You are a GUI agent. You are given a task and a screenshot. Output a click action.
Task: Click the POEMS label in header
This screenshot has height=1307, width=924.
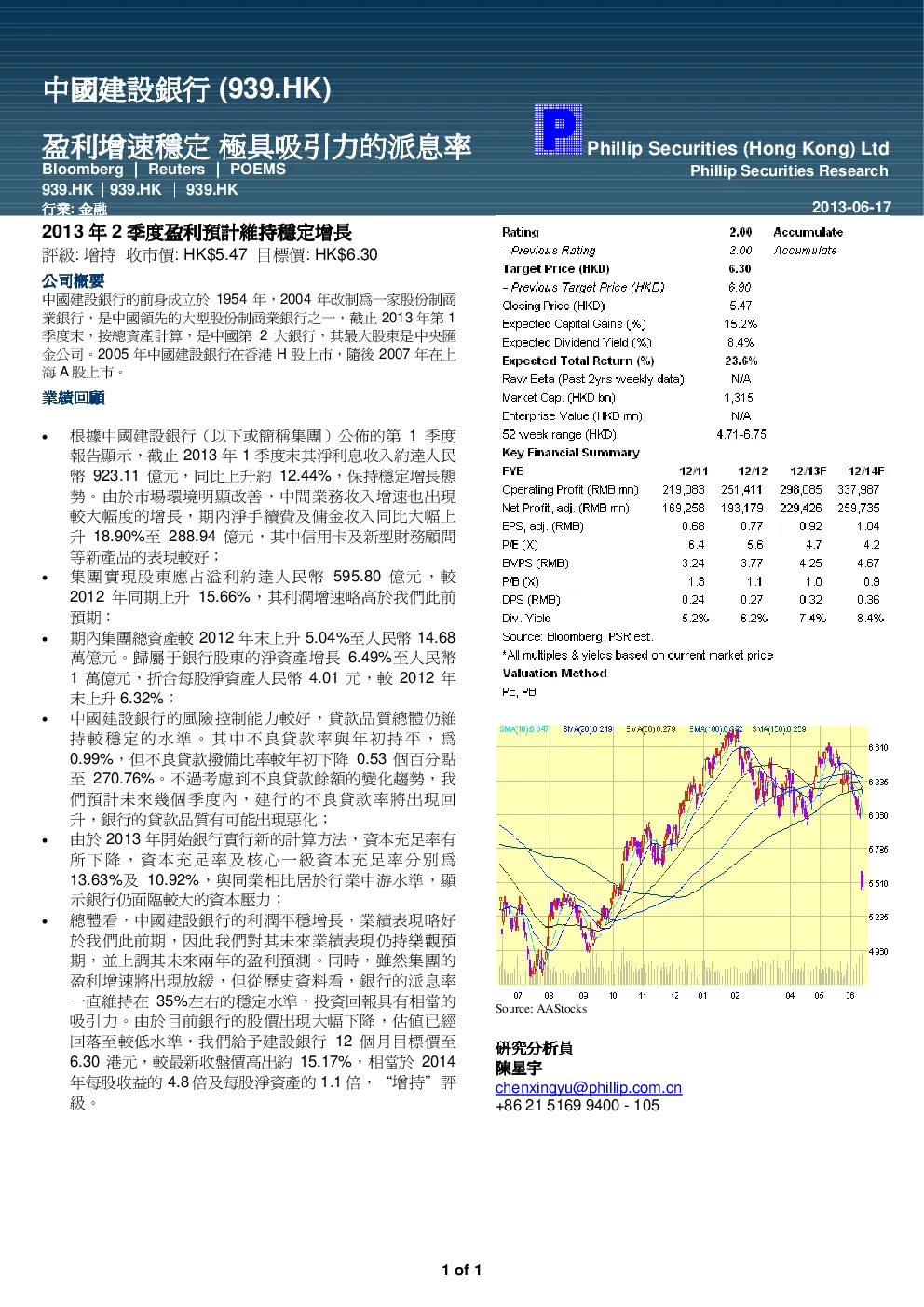click(x=258, y=169)
